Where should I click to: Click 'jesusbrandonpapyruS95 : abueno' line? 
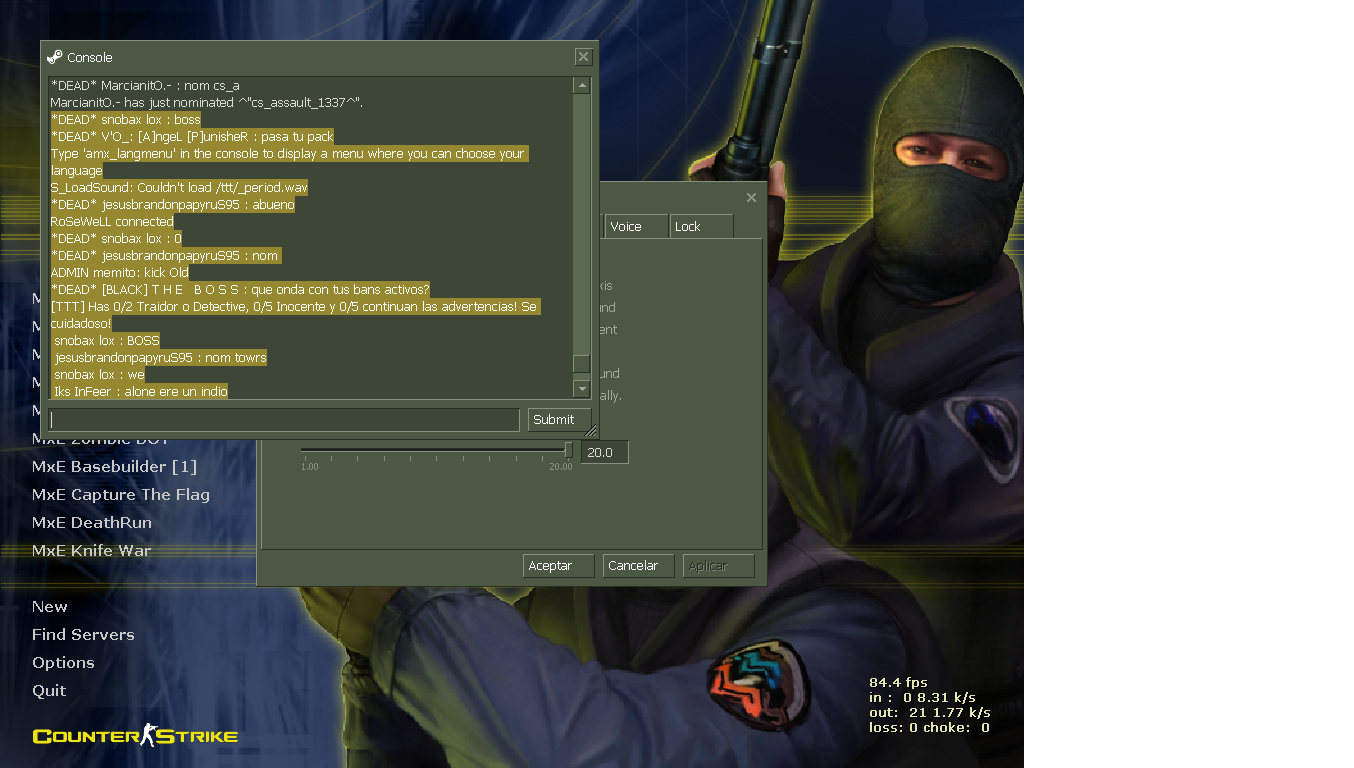tap(172, 205)
